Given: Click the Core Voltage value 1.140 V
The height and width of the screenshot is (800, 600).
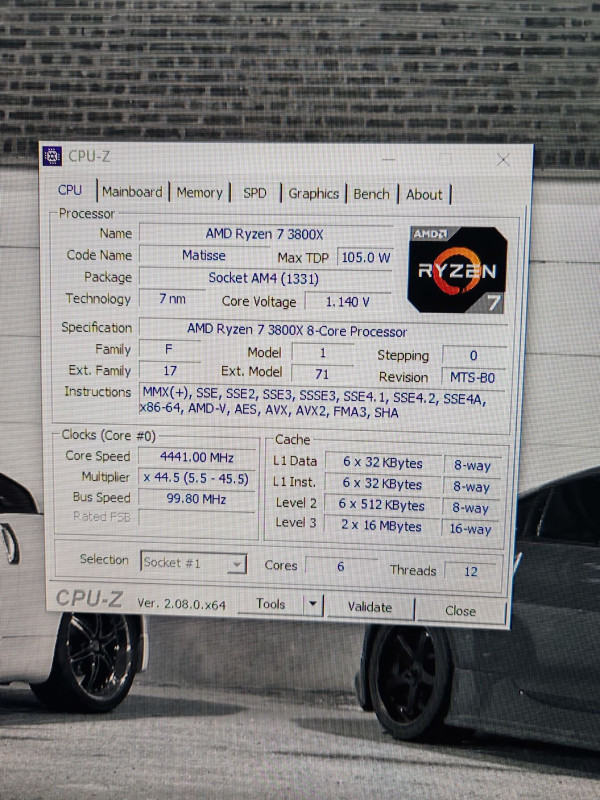Looking at the screenshot, I should [x=347, y=302].
